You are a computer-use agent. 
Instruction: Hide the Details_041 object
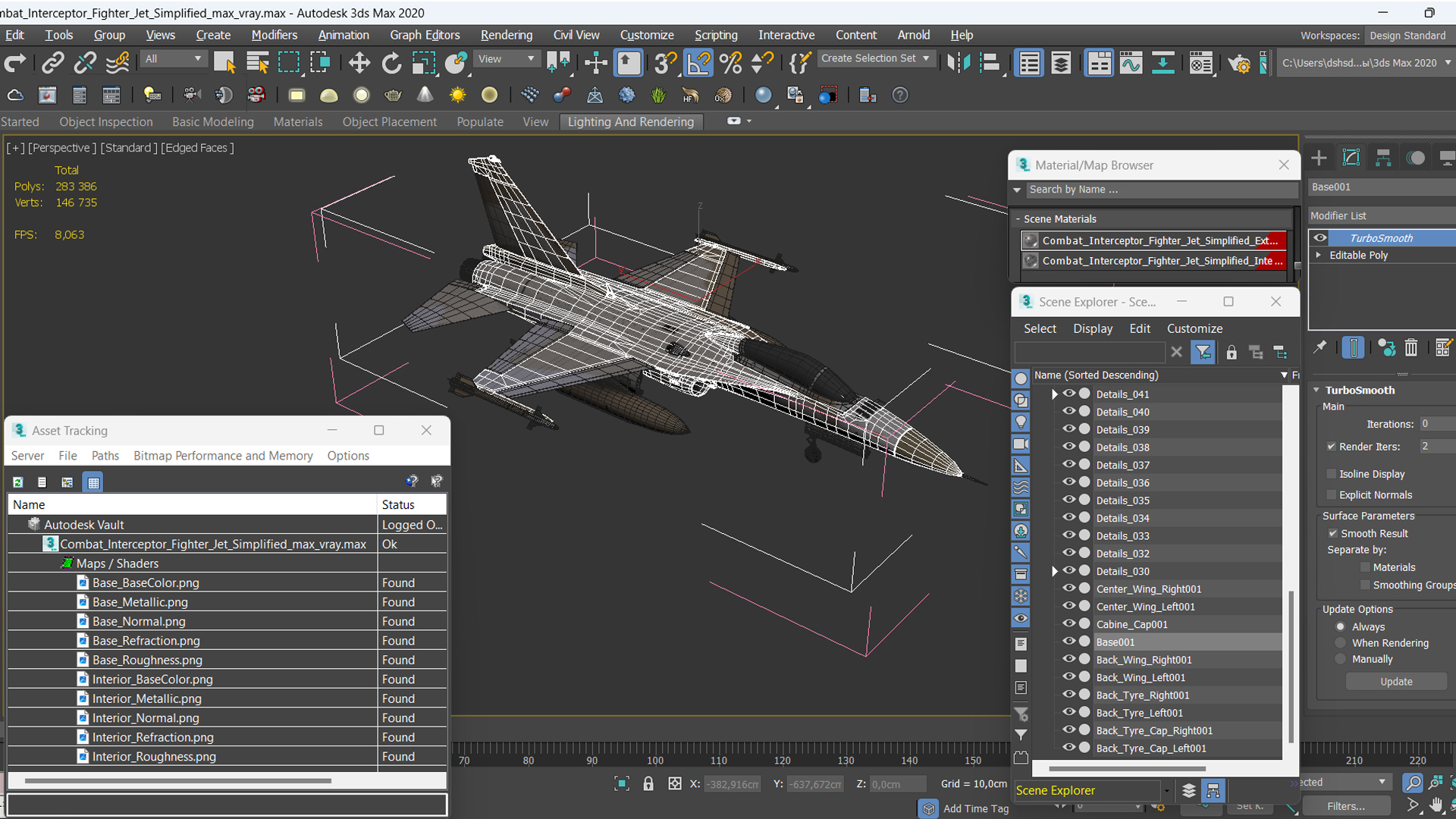1069,394
